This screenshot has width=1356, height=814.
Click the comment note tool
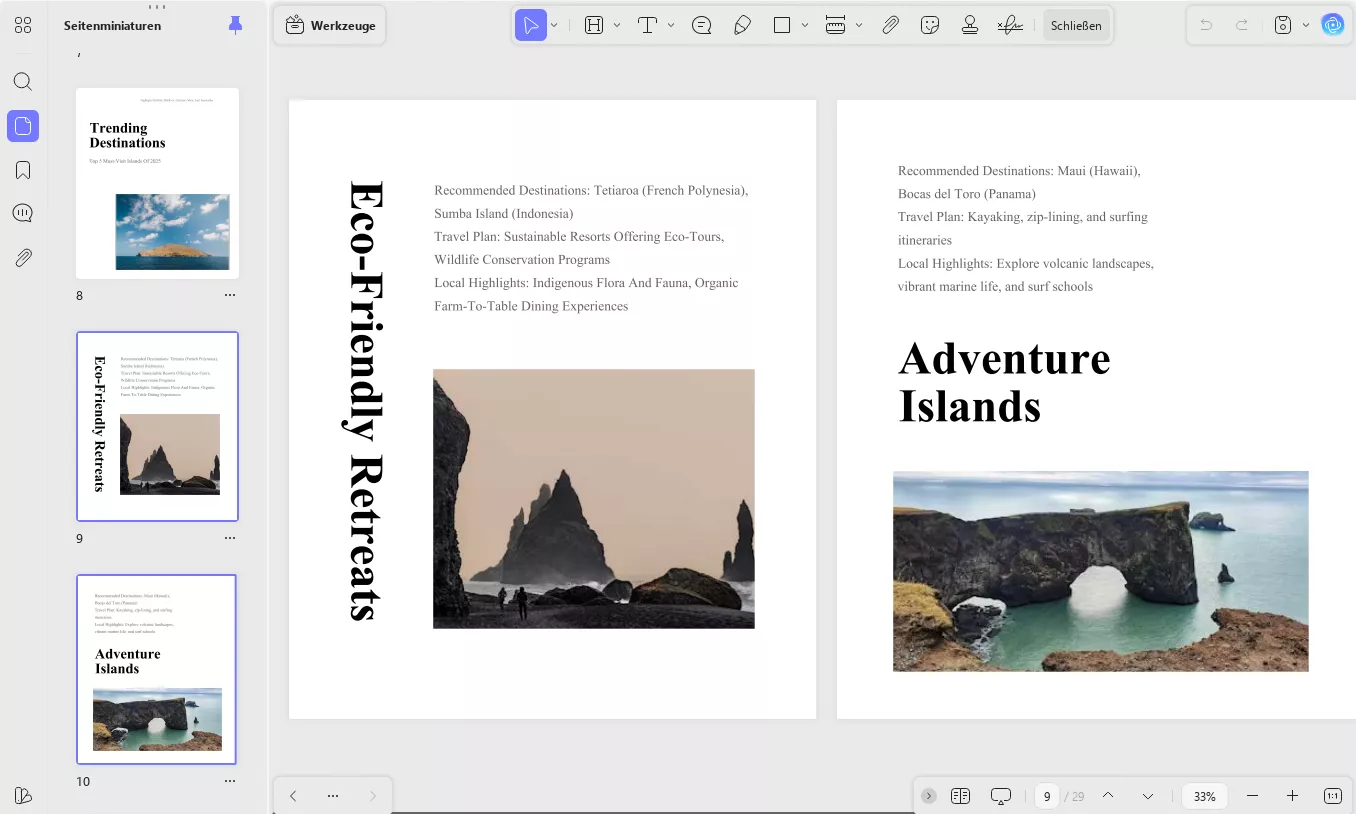(x=702, y=26)
